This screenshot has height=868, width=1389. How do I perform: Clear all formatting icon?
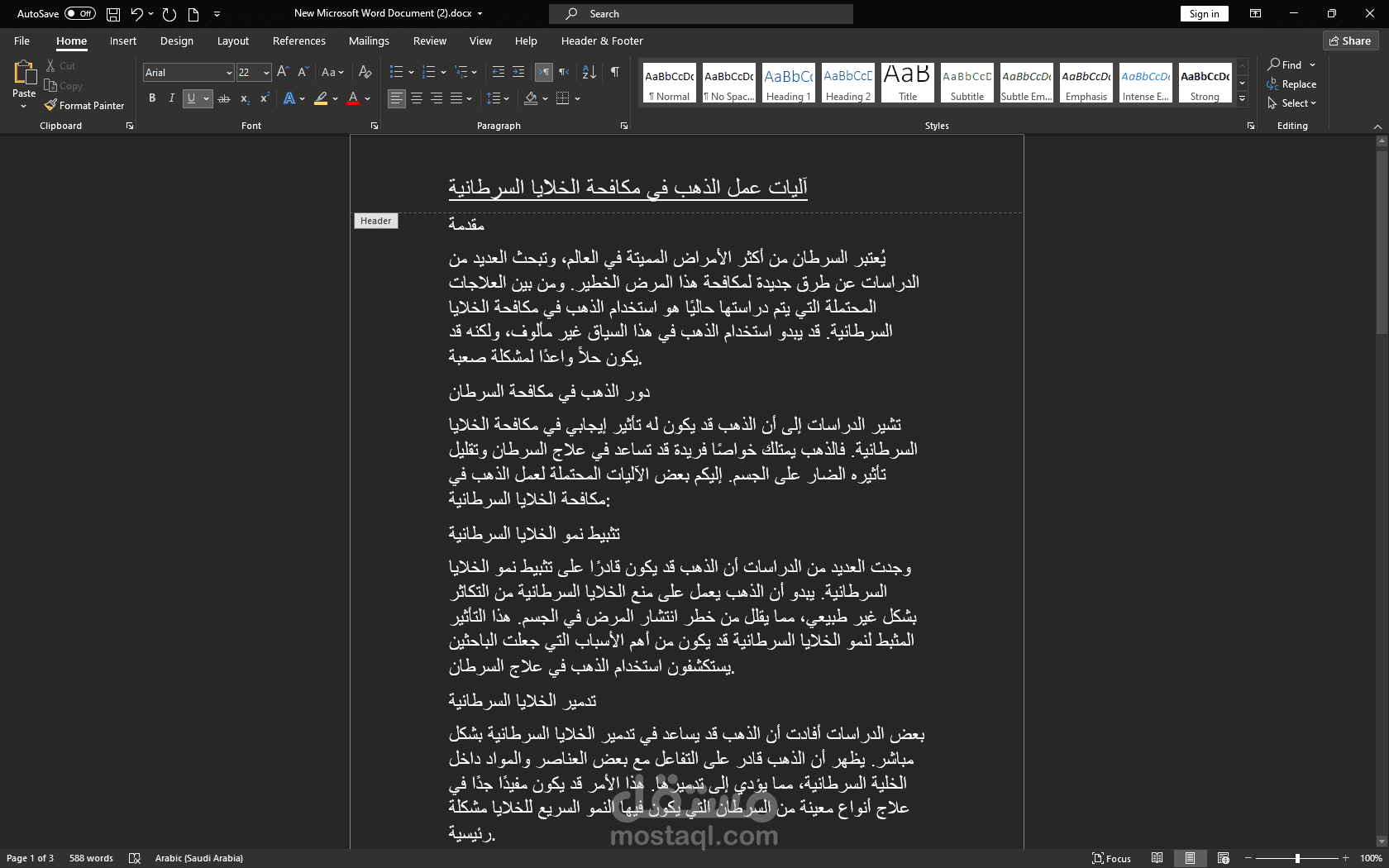(x=365, y=73)
